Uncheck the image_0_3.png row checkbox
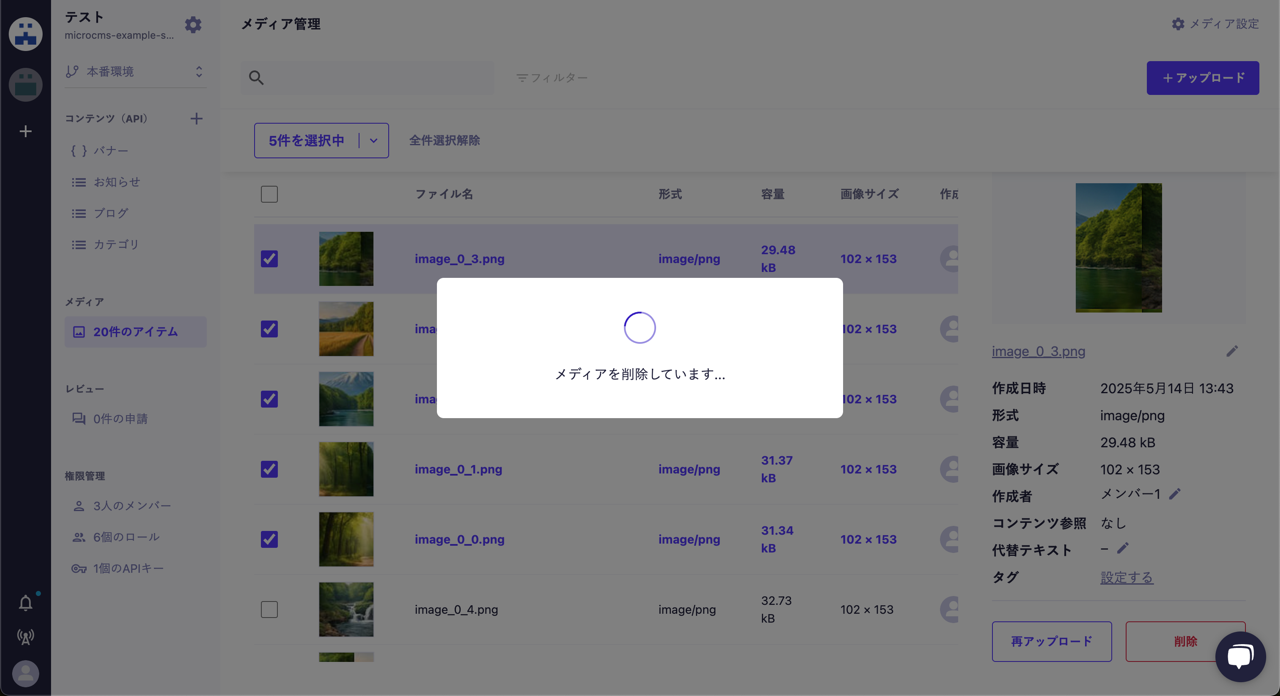Viewport: 1280px width, 696px height. [269, 259]
